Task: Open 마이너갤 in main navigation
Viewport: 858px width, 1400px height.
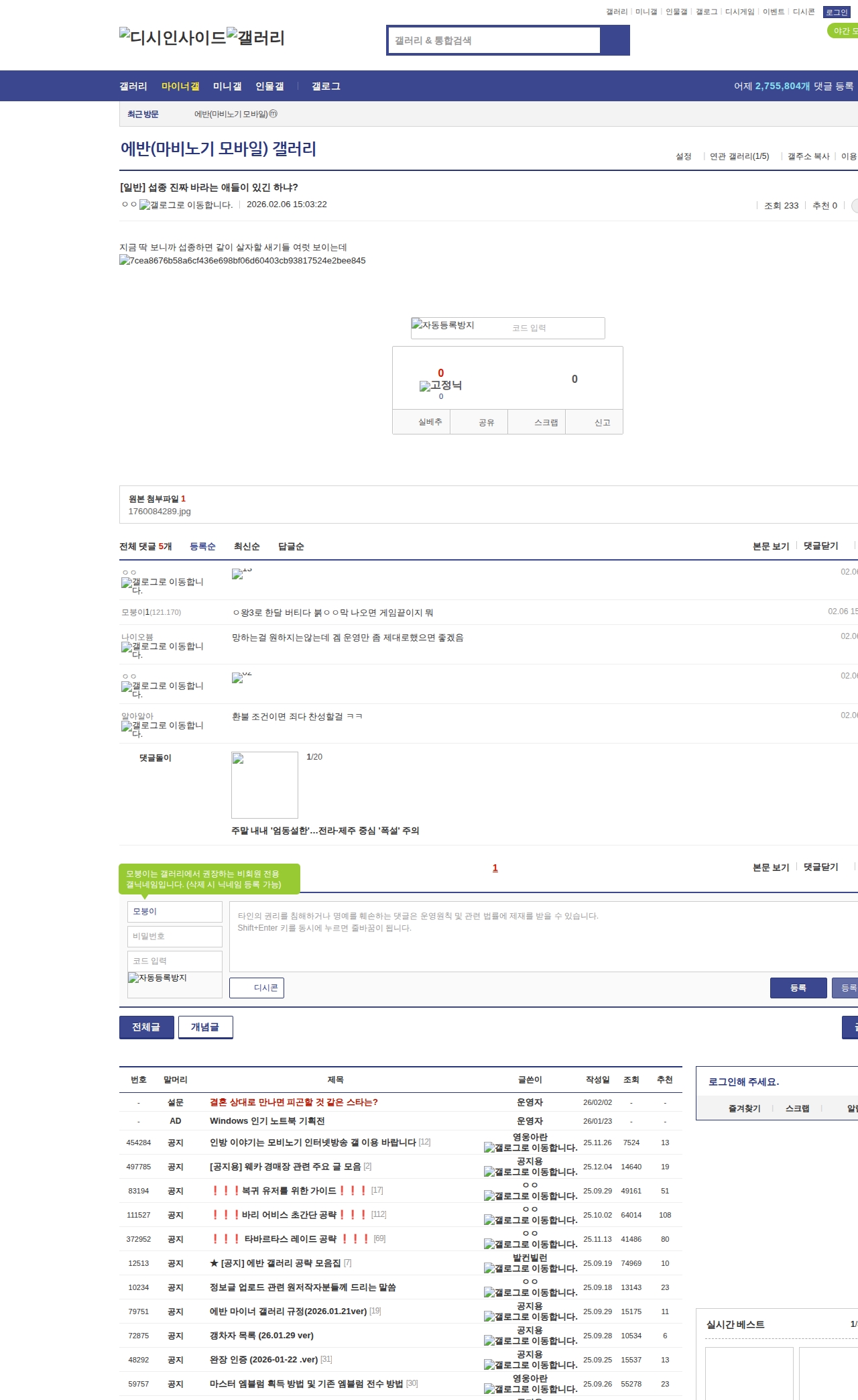Action: tap(180, 86)
